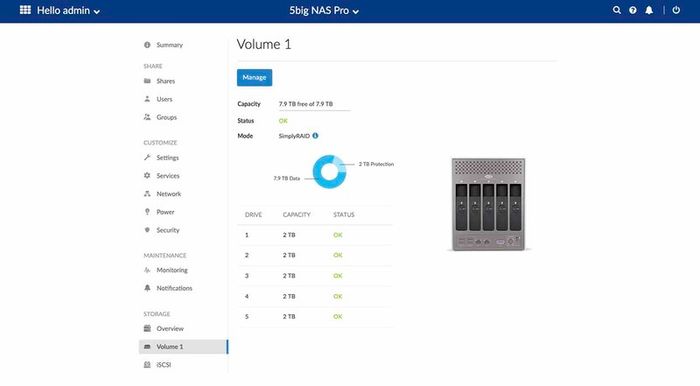This screenshot has width=700, height=386.
Task: Open the Users section
Action: [x=164, y=99]
